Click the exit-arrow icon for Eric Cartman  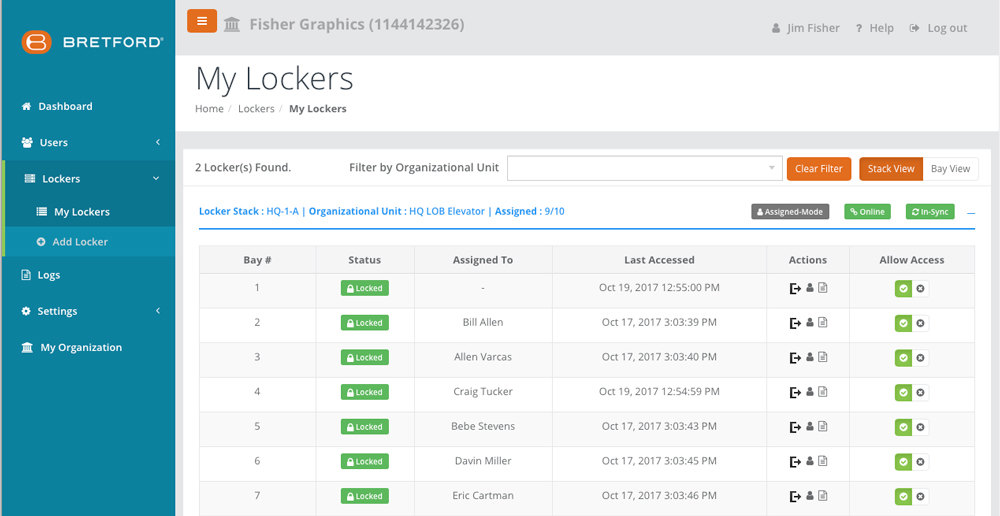tap(795, 496)
